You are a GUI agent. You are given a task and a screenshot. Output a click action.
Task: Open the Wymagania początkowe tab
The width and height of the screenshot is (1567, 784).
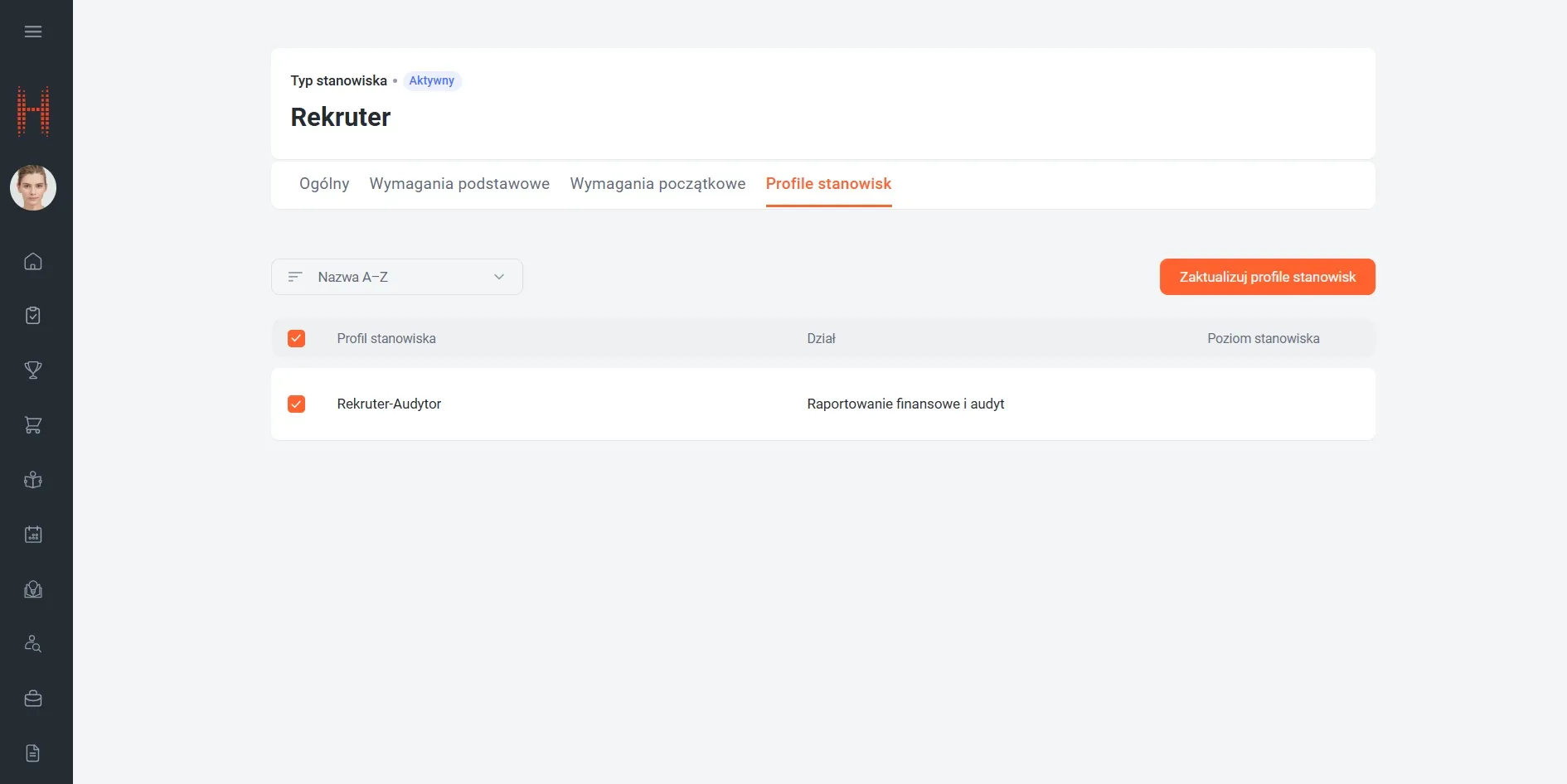657,184
